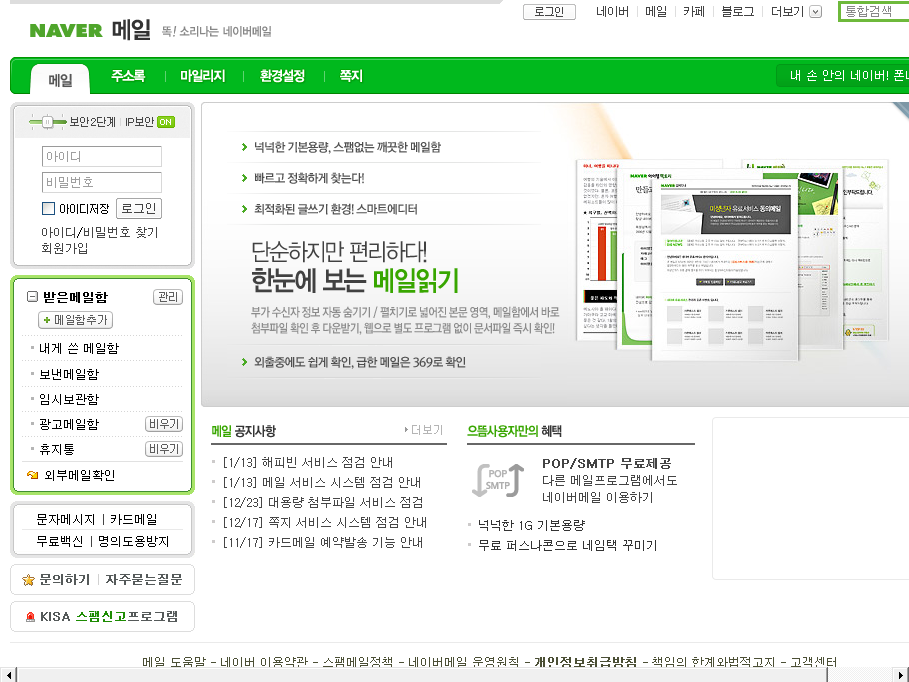Click 스마트에디터 banner item
The image size is (909, 682).
335,209
